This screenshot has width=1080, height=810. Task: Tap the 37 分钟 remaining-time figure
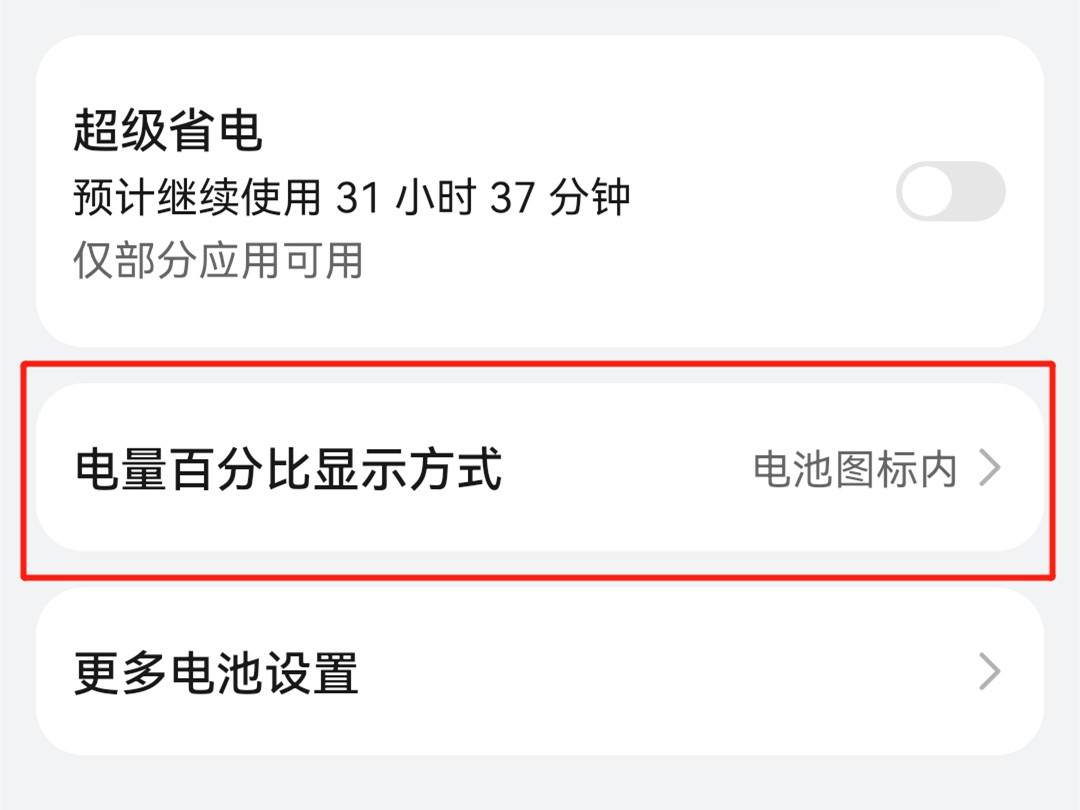[560, 197]
